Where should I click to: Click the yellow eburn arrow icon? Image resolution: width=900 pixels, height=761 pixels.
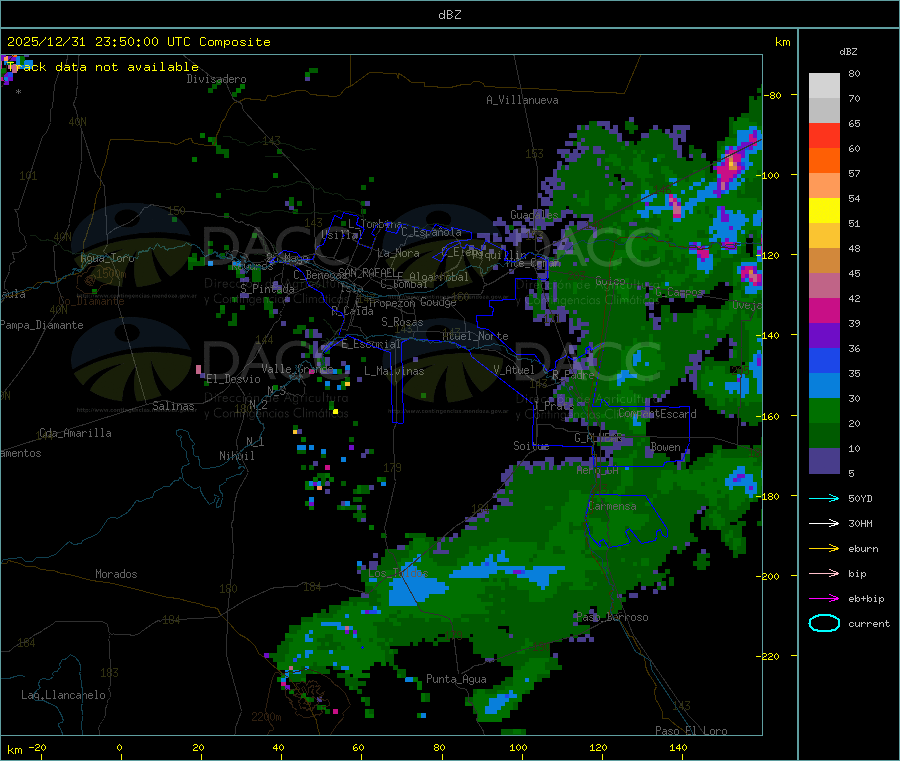coord(824,548)
